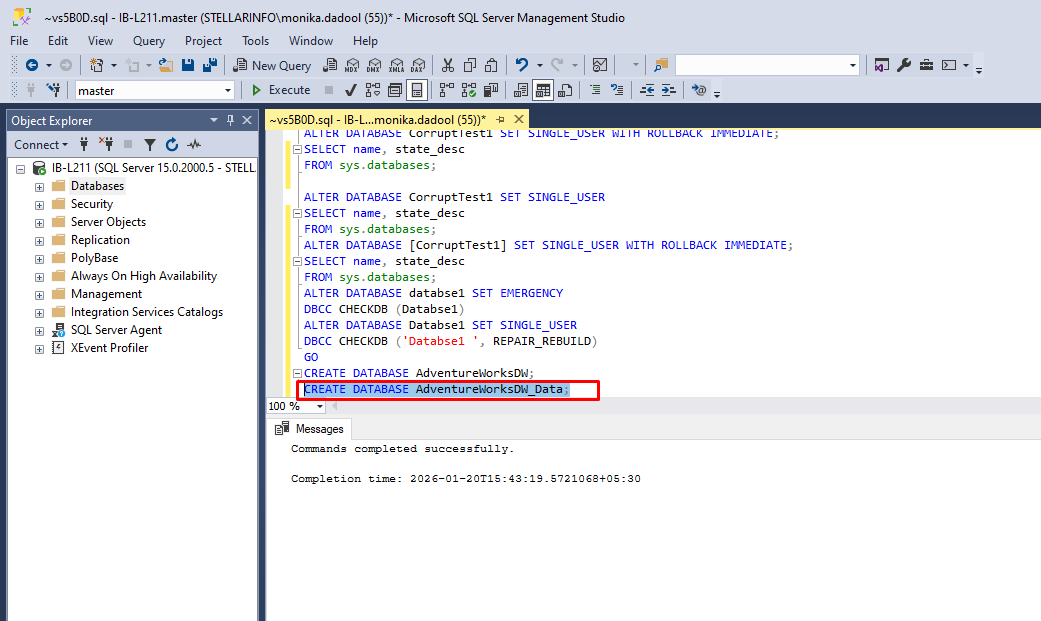Click the New MDX Query icon
The width and height of the screenshot is (1041, 621).
(351, 64)
